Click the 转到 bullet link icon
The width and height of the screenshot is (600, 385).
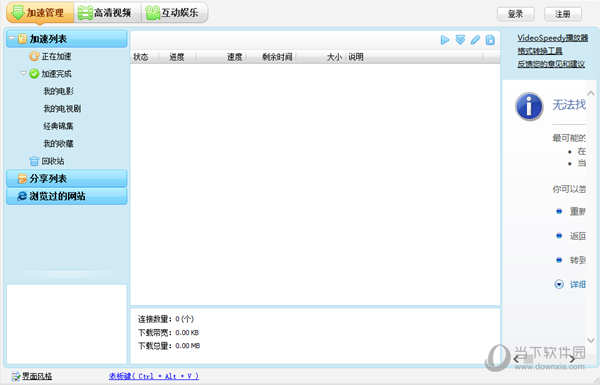coord(559,260)
